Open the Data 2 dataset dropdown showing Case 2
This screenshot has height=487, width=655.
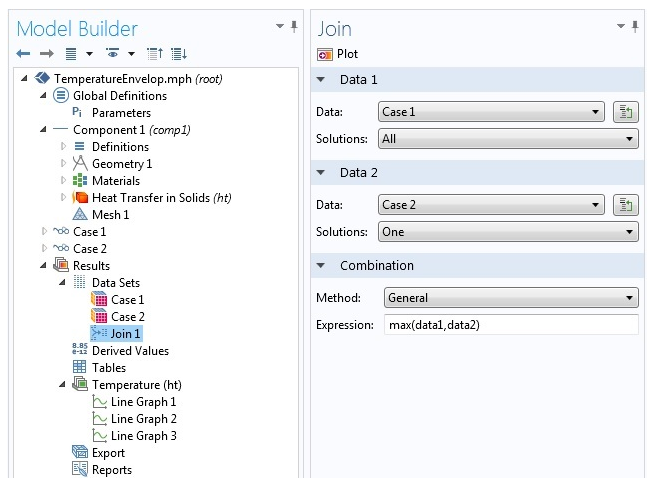[491, 205]
